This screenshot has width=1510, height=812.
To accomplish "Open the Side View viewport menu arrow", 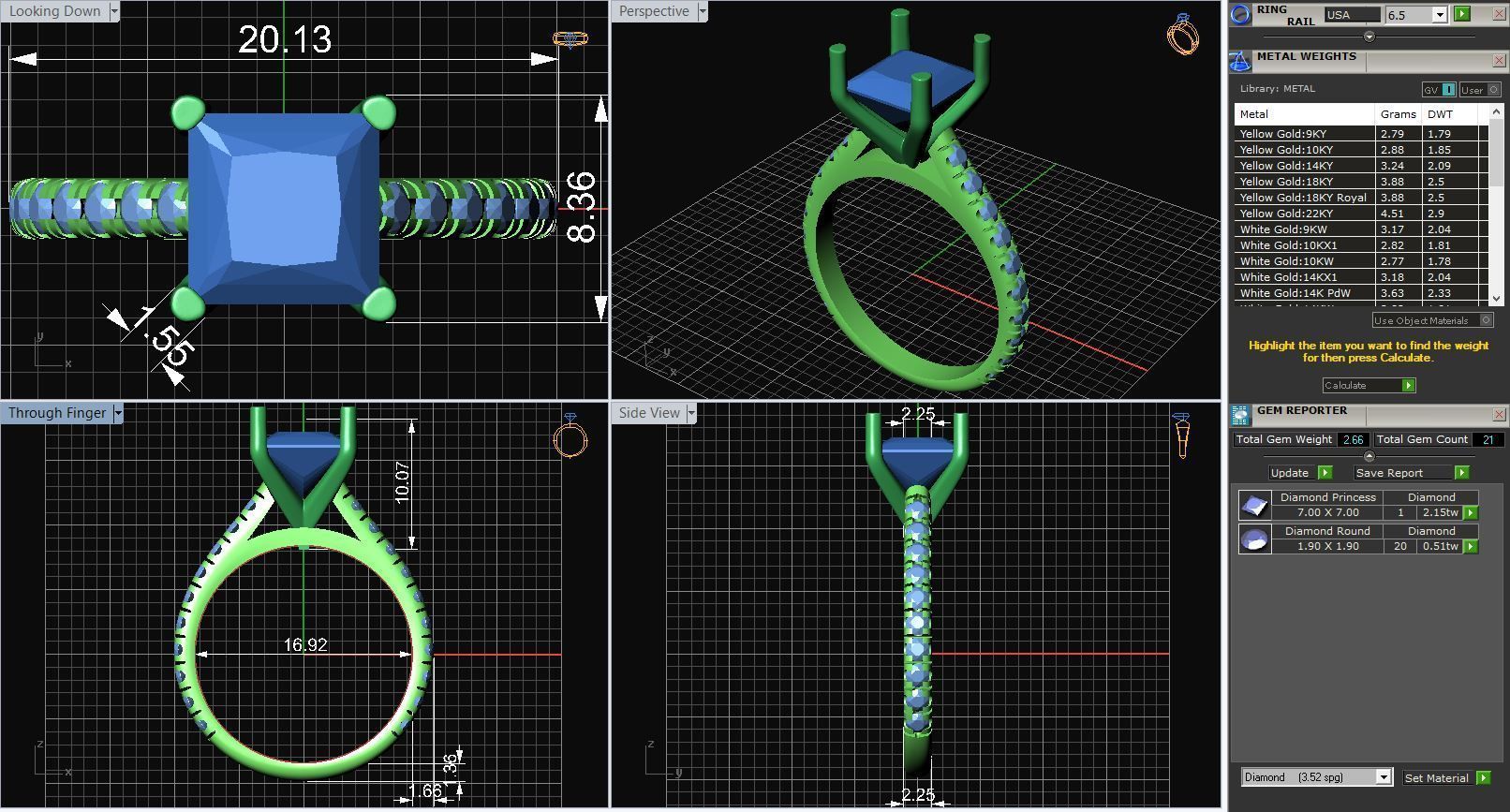I will click(x=691, y=413).
